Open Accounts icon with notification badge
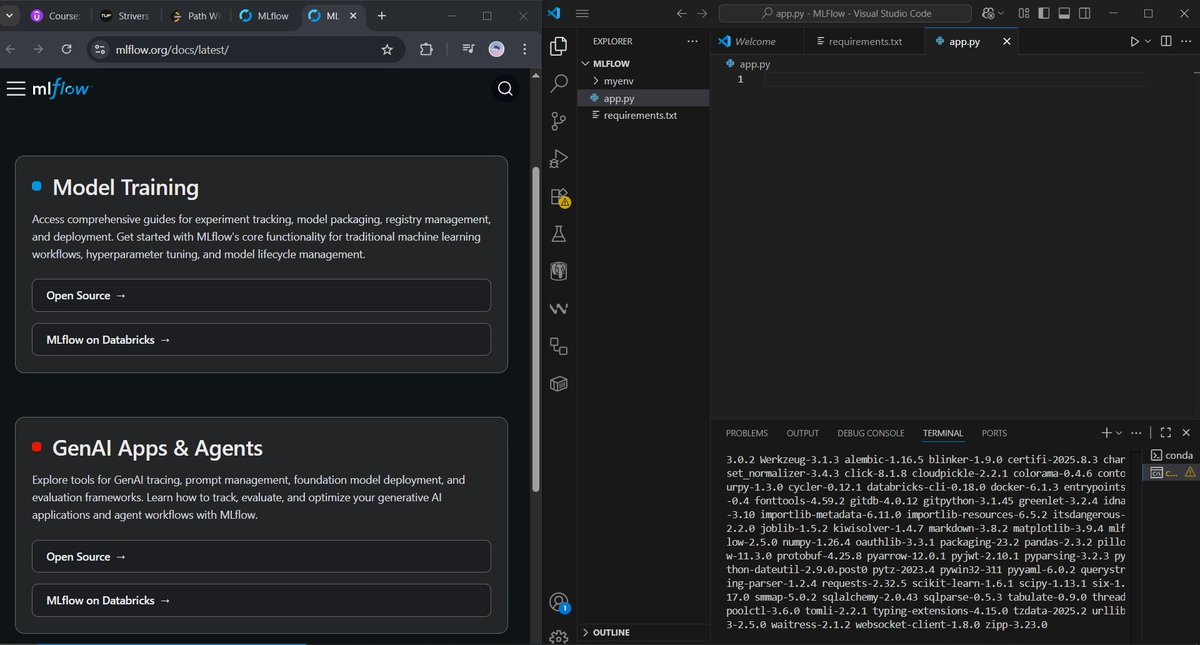This screenshot has height=645, width=1200. tap(559, 602)
